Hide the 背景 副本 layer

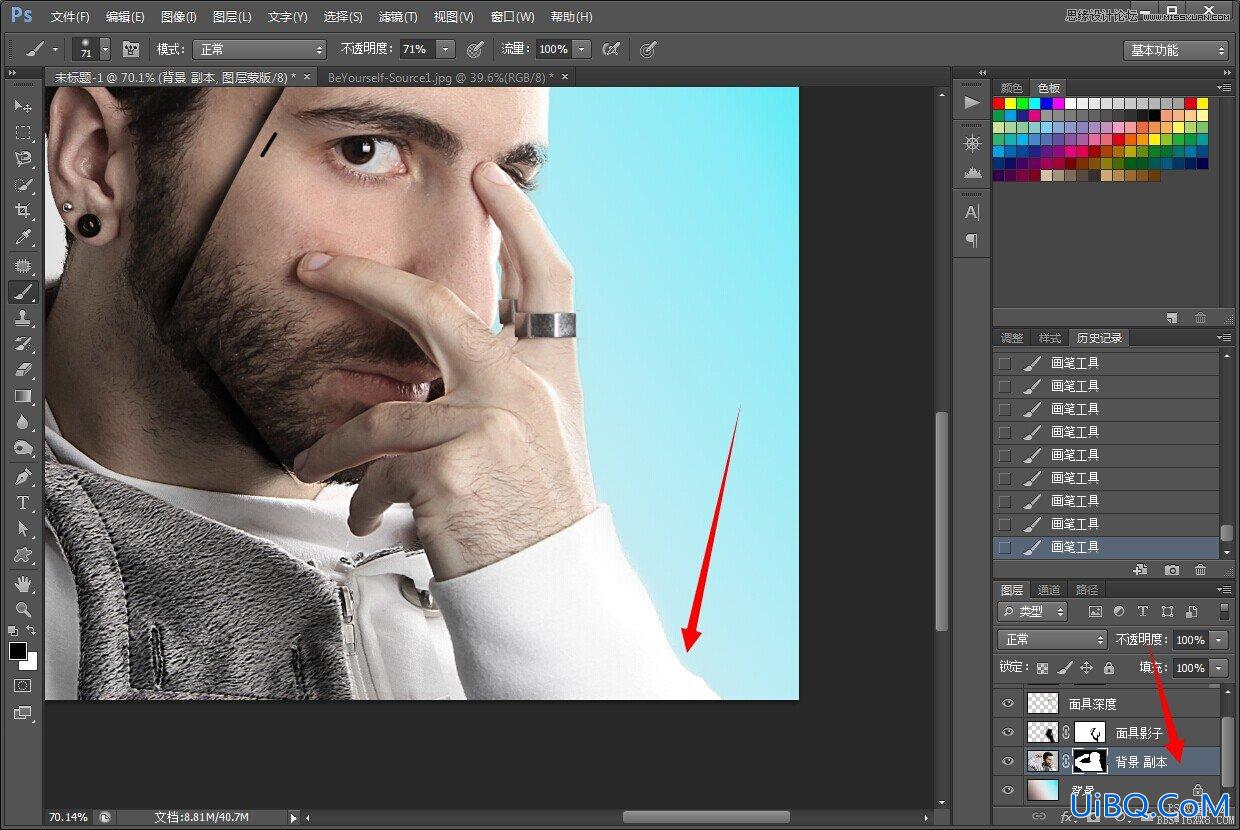point(1007,762)
